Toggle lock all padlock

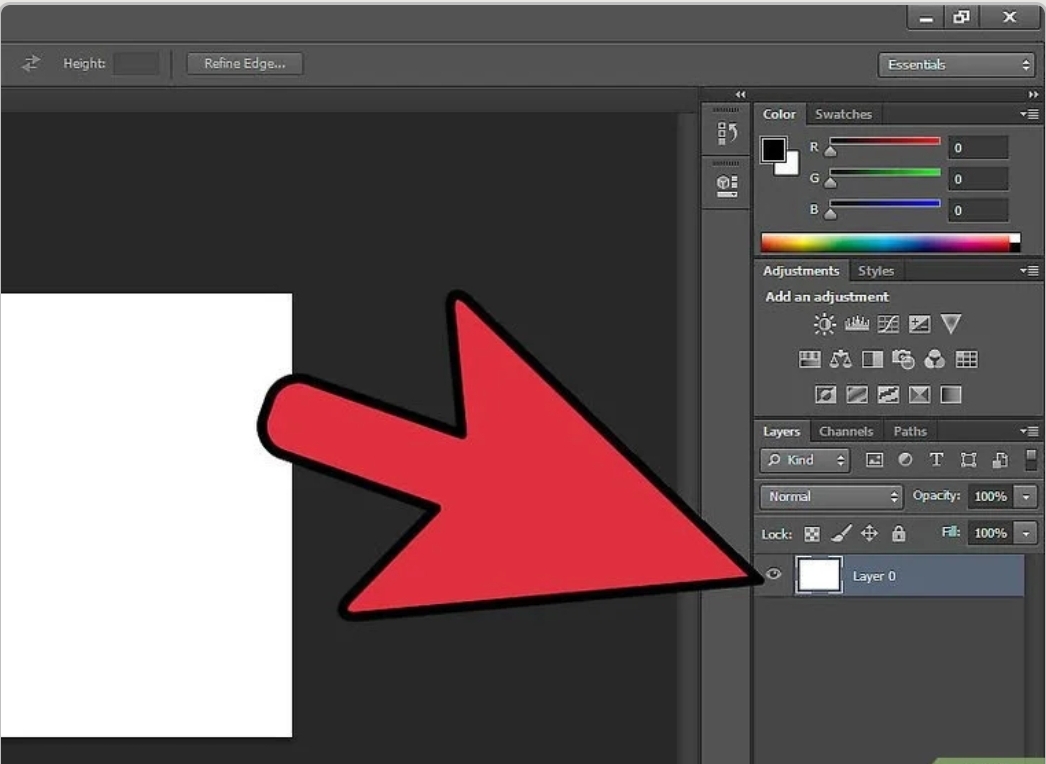pos(899,533)
